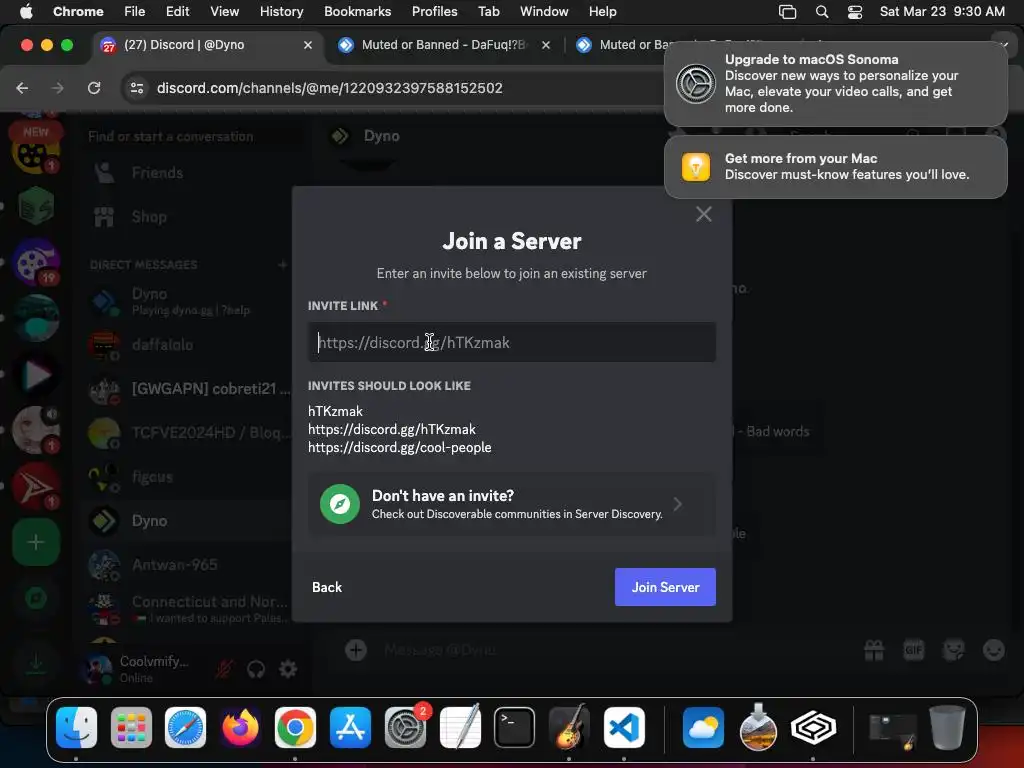
Task: Open Control Center in menu bar
Action: pyautogui.click(x=854, y=12)
